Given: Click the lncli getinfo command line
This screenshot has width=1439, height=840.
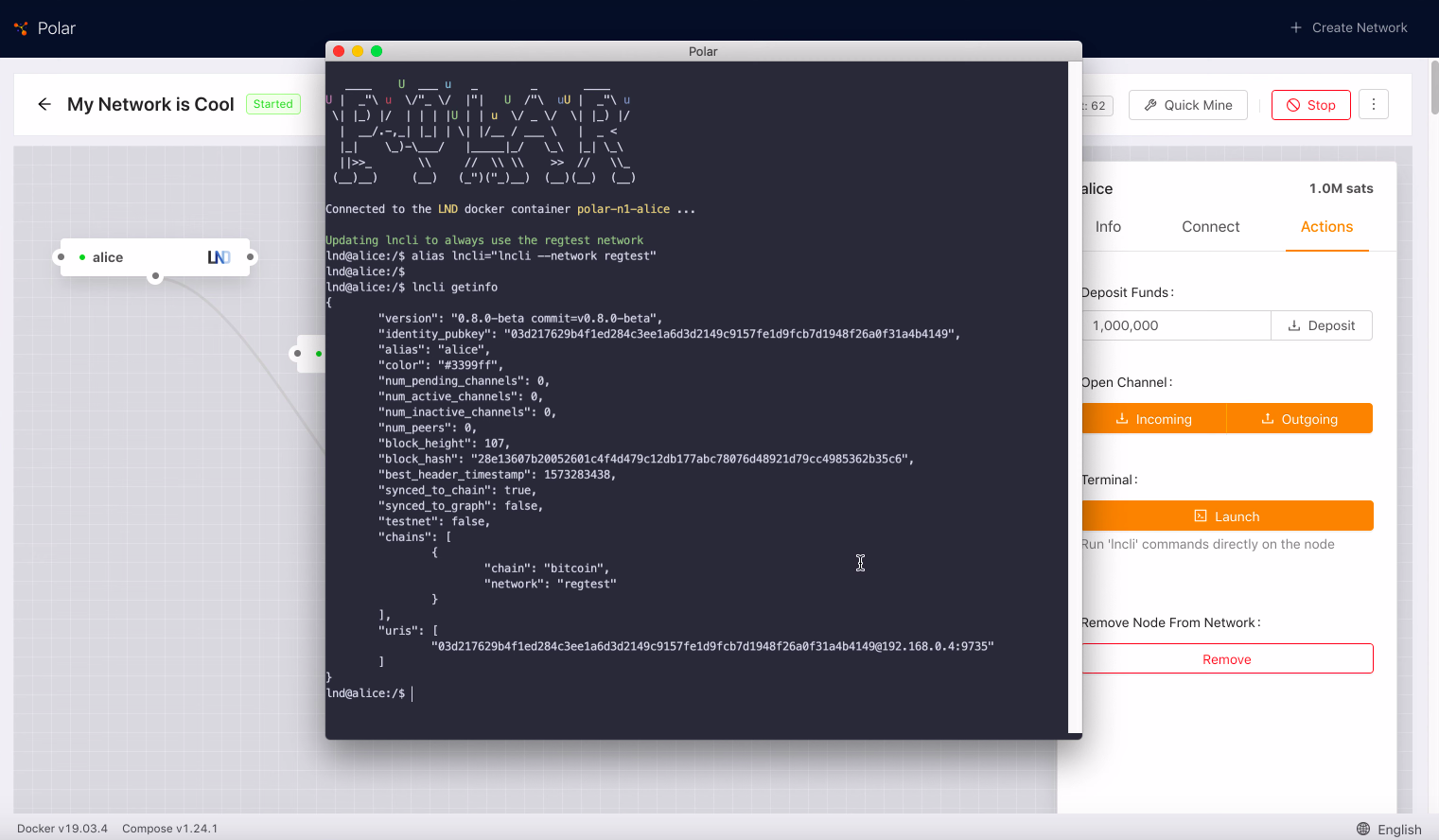Looking at the screenshot, I should coord(412,287).
